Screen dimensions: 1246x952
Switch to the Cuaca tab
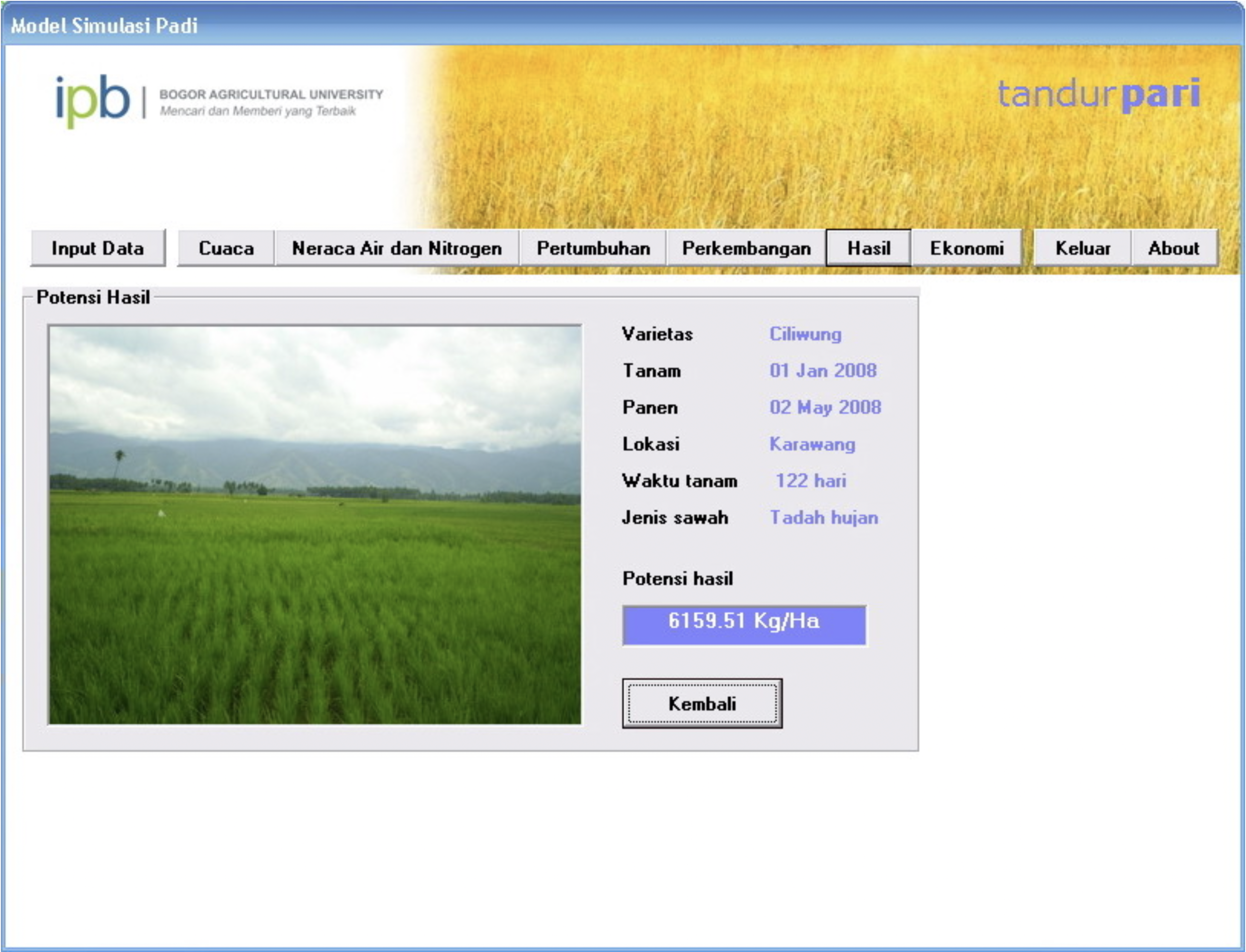coord(226,248)
